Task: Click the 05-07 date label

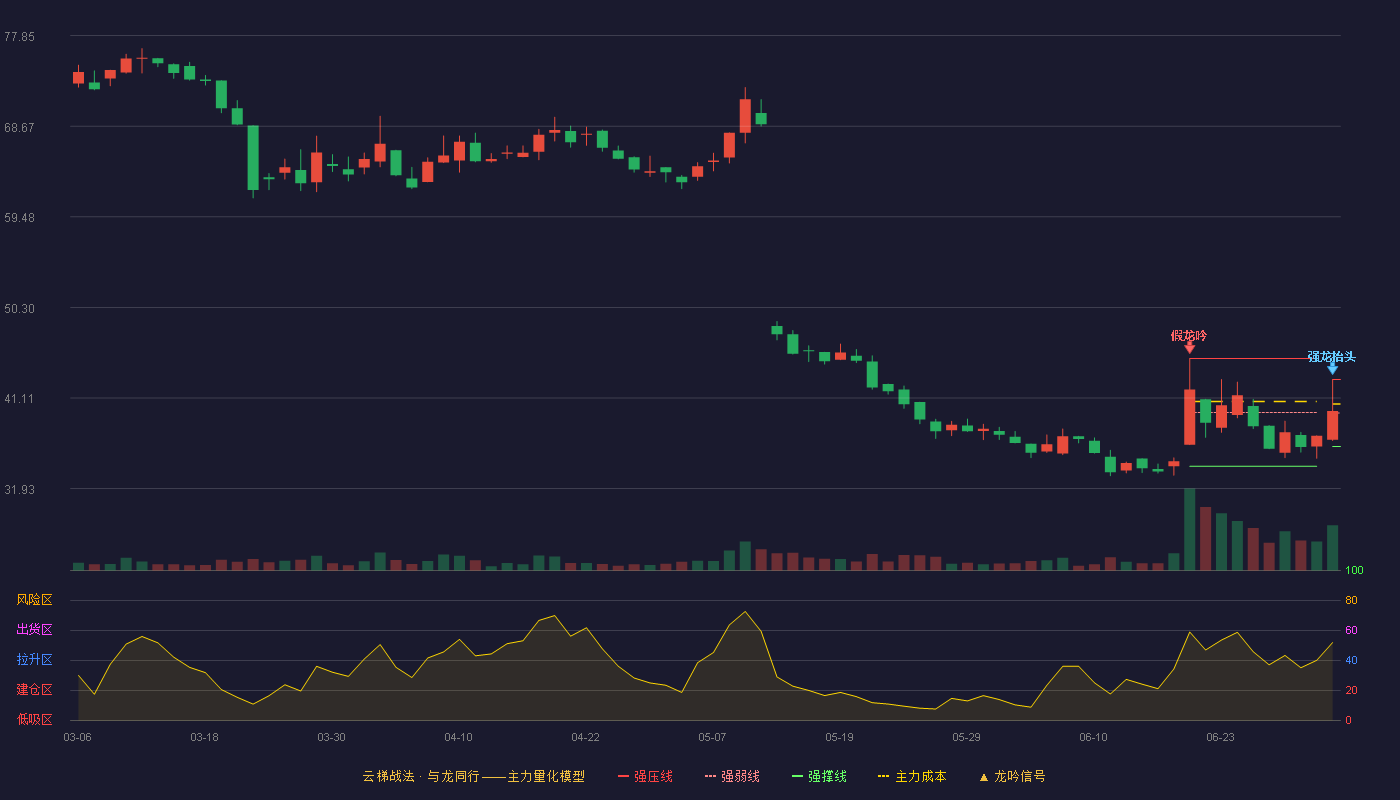Action: pos(712,737)
